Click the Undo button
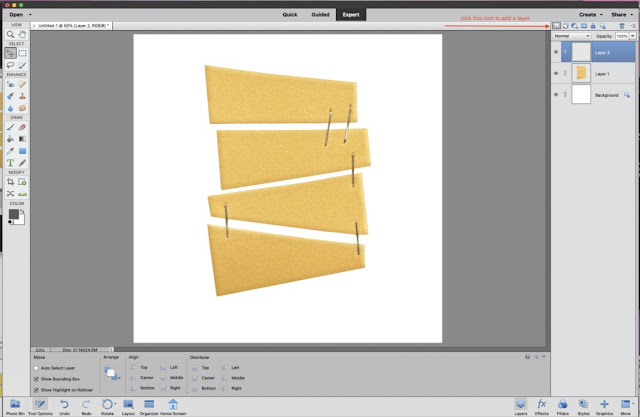The height and width of the screenshot is (417, 640). 64,407
